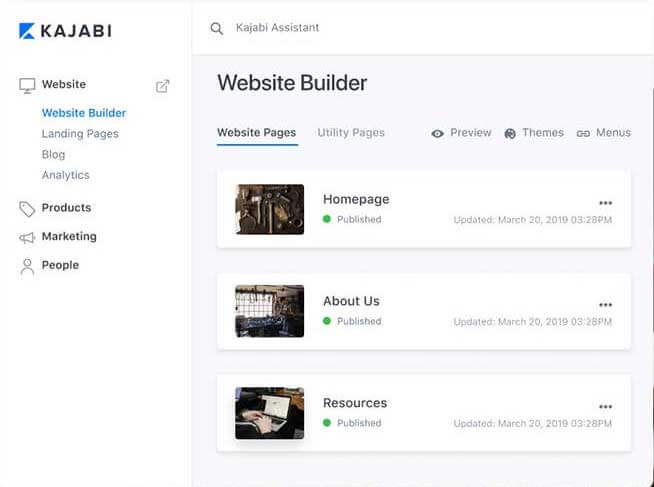Click the Website monitor icon
Viewport: 654px width, 487px height.
(27, 85)
